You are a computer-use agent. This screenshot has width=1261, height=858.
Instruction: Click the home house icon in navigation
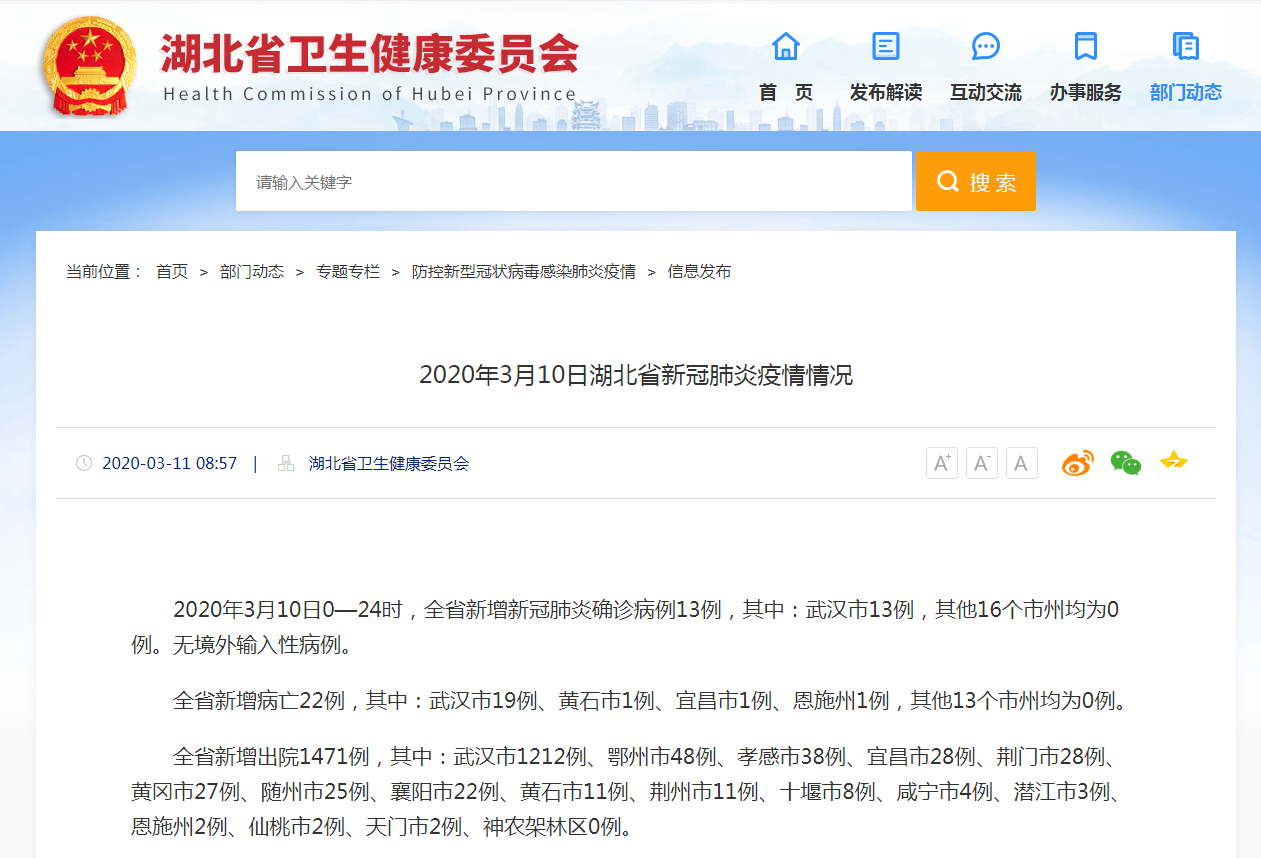pyautogui.click(x=786, y=46)
